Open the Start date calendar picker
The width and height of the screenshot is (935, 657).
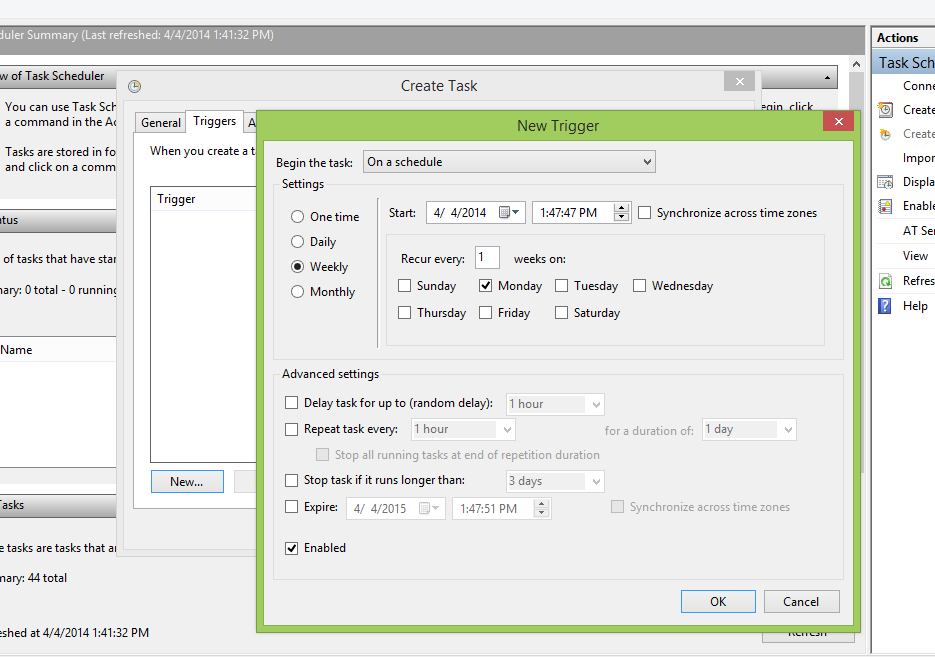point(510,212)
